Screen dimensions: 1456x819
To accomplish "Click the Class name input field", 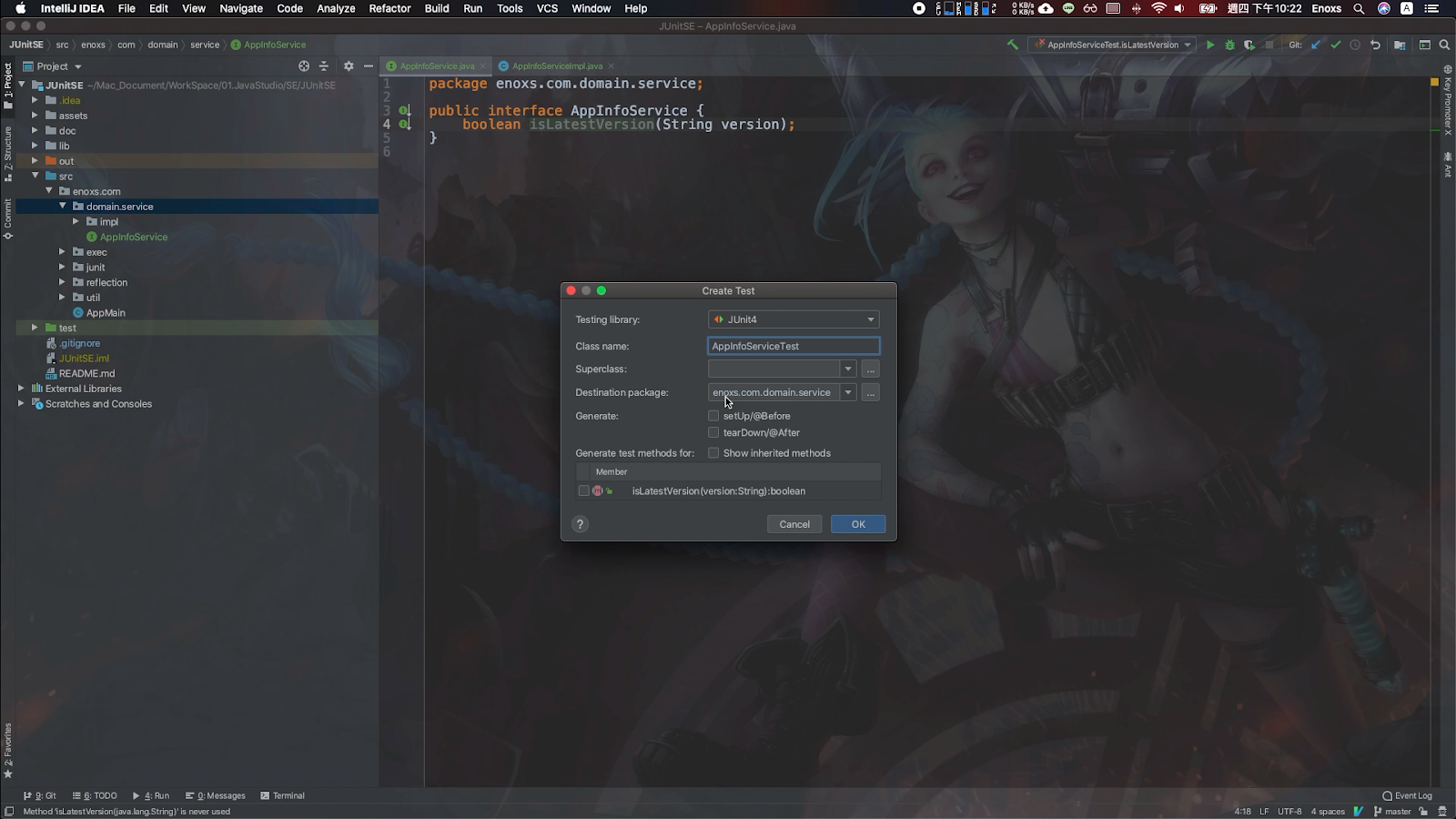I will pyautogui.click(x=794, y=346).
